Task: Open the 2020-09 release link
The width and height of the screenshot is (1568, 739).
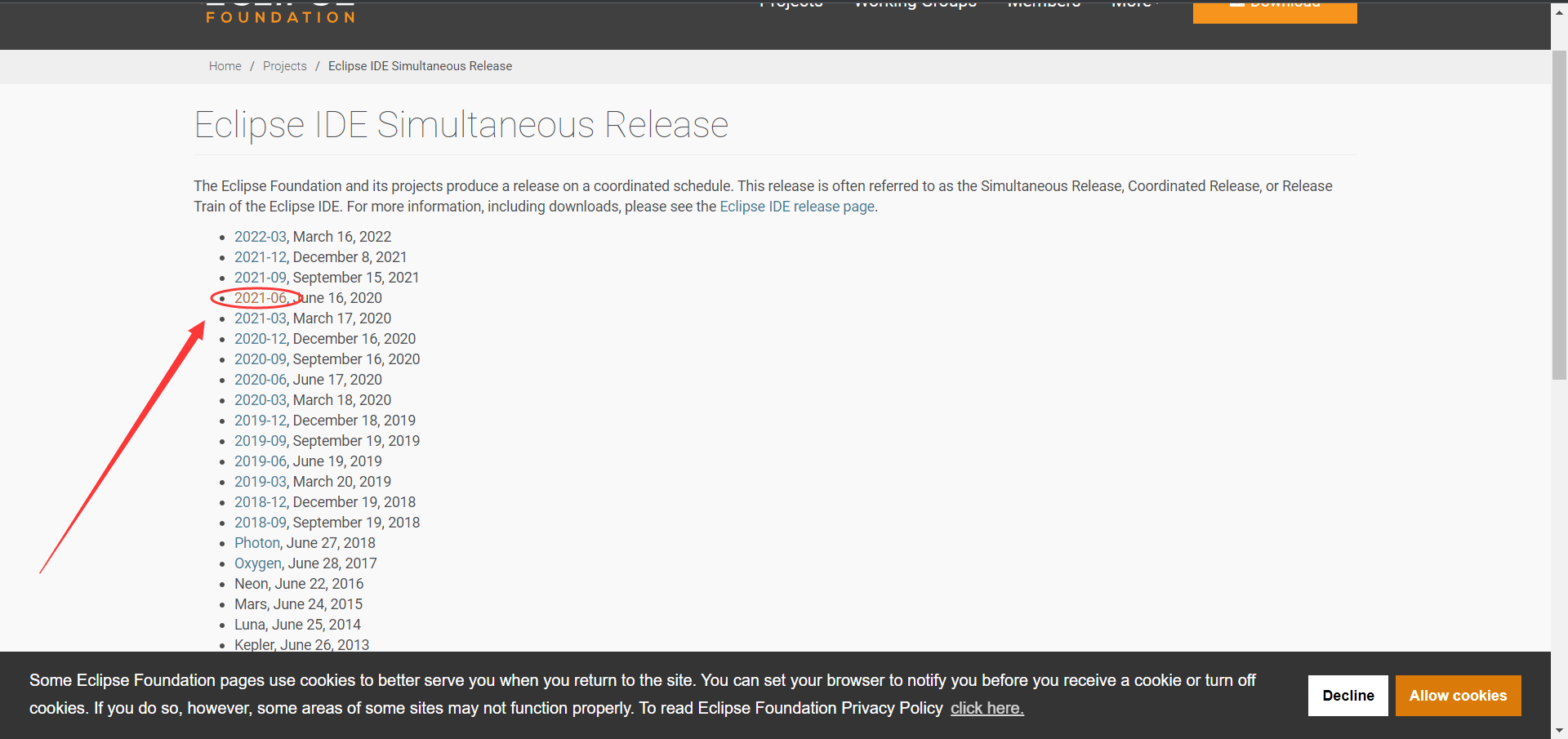Action: click(261, 359)
